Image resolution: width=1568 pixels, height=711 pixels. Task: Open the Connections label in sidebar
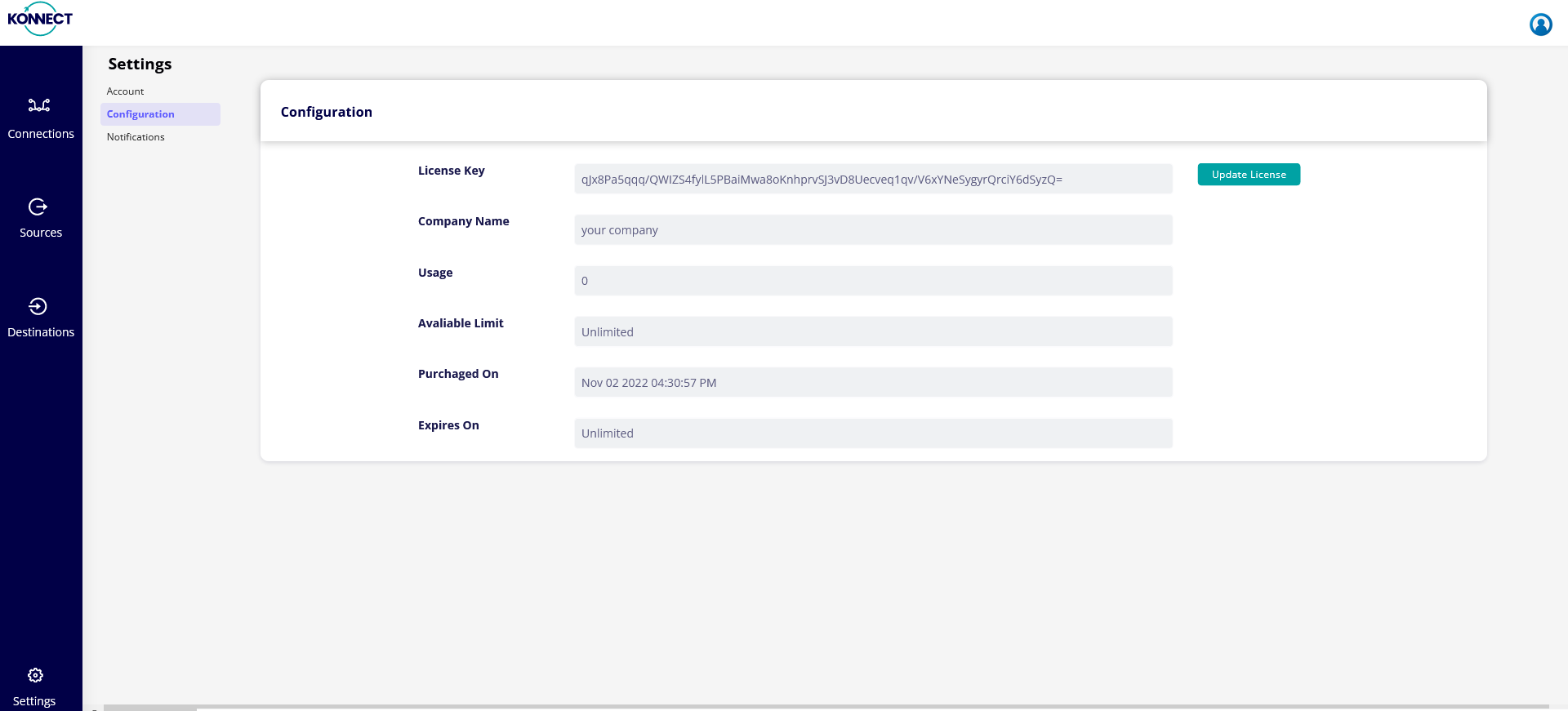coord(41,134)
